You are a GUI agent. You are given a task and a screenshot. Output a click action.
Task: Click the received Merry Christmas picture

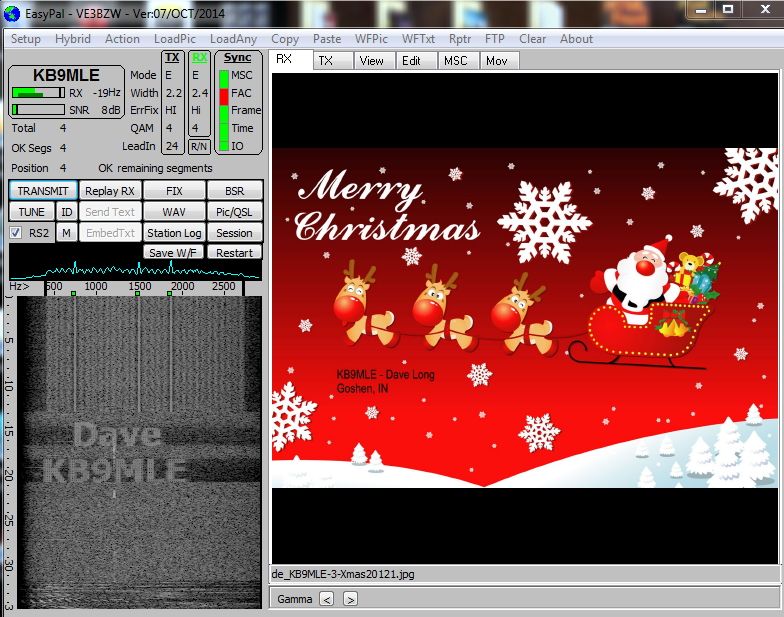(525, 318)
